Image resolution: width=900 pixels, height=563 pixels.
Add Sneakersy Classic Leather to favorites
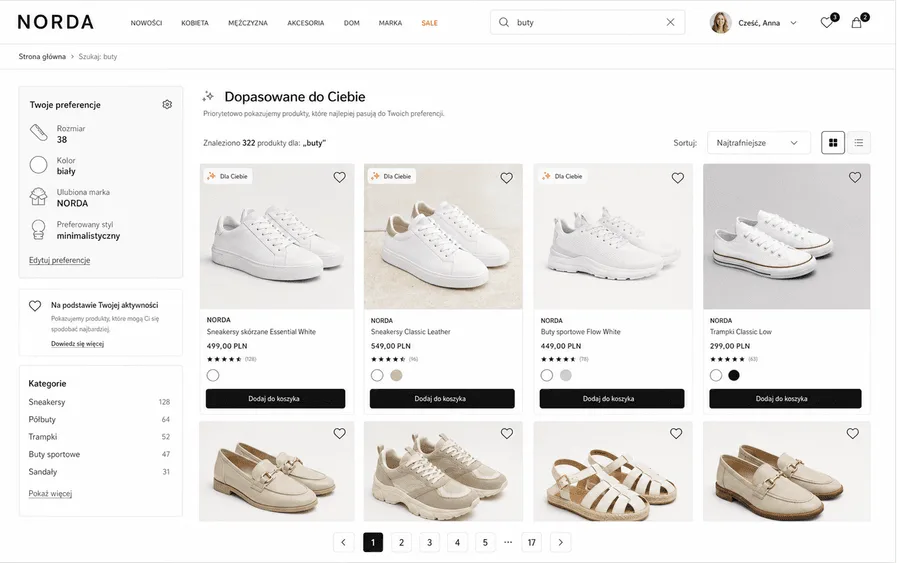[506, 178]
